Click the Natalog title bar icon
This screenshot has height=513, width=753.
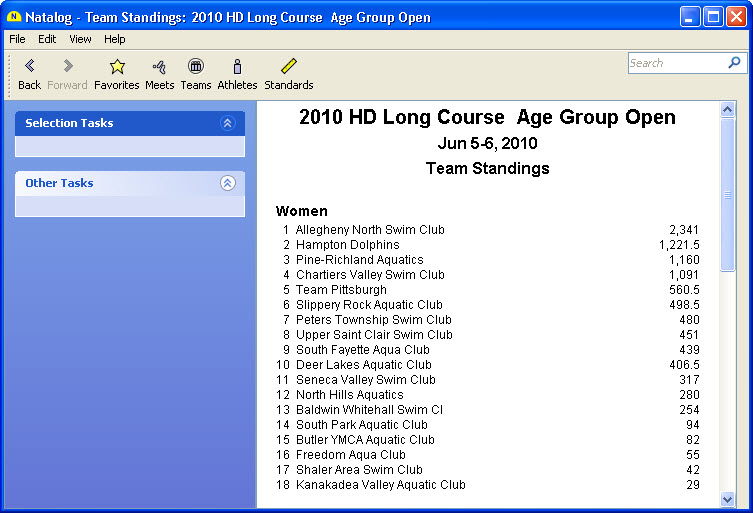coord(14,17)
